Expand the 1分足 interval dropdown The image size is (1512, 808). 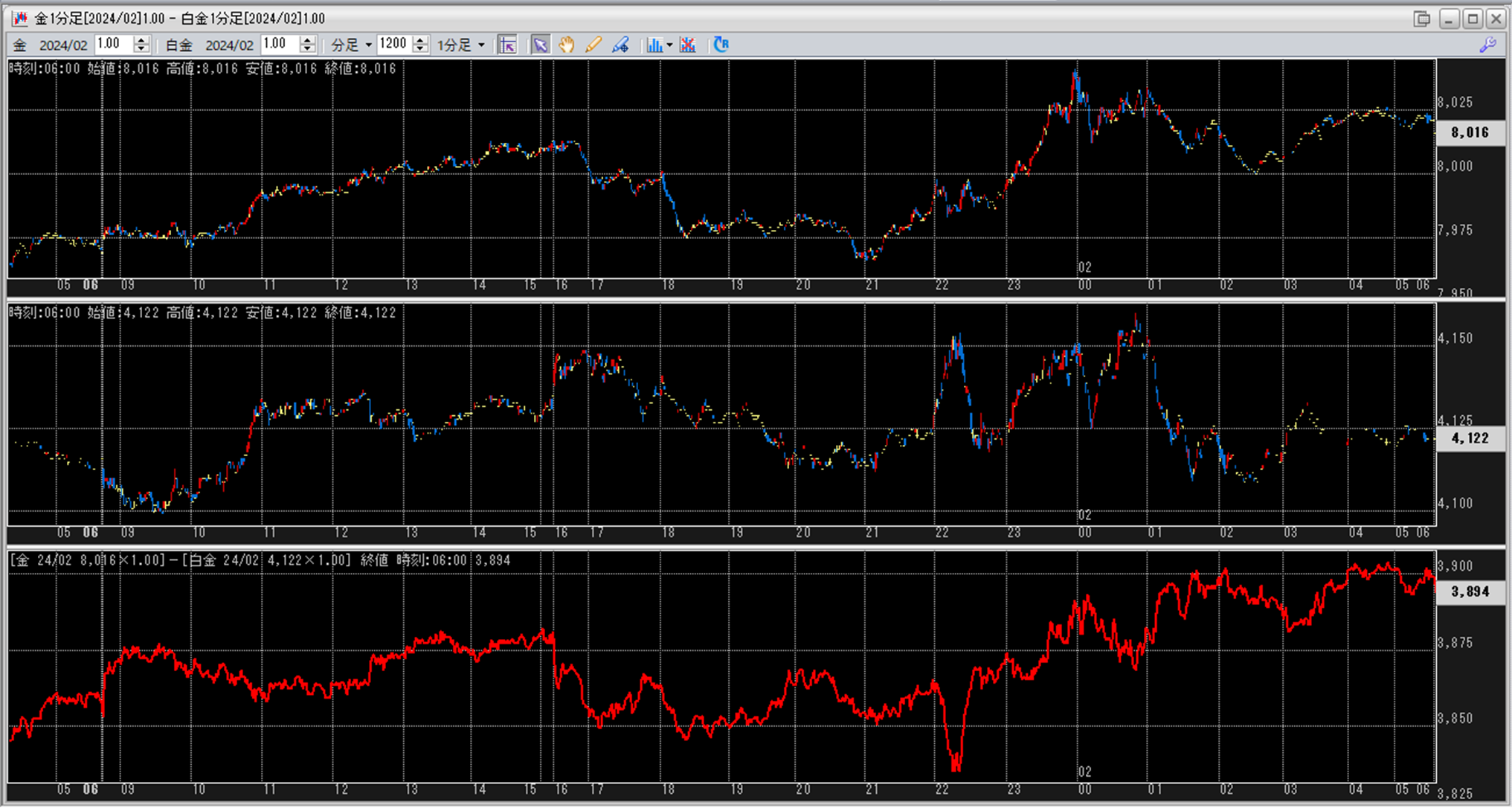481,45
